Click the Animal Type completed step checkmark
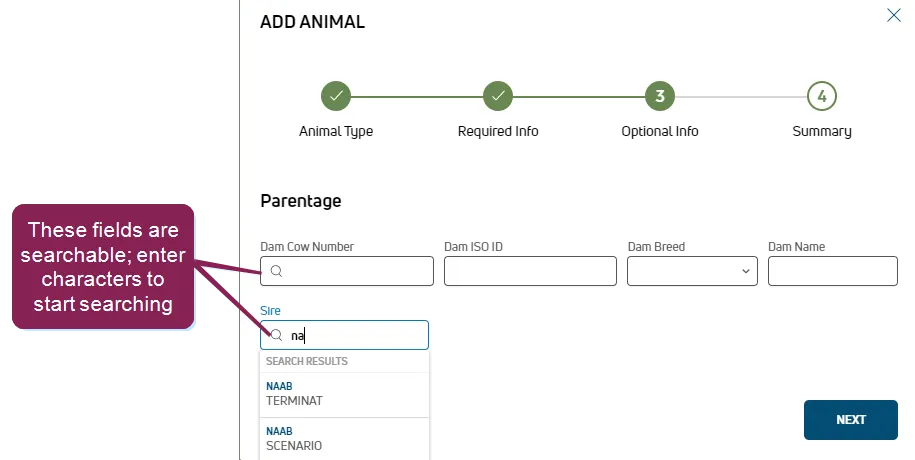The height and width of the screenshot is (460, 915). [336, 96]
